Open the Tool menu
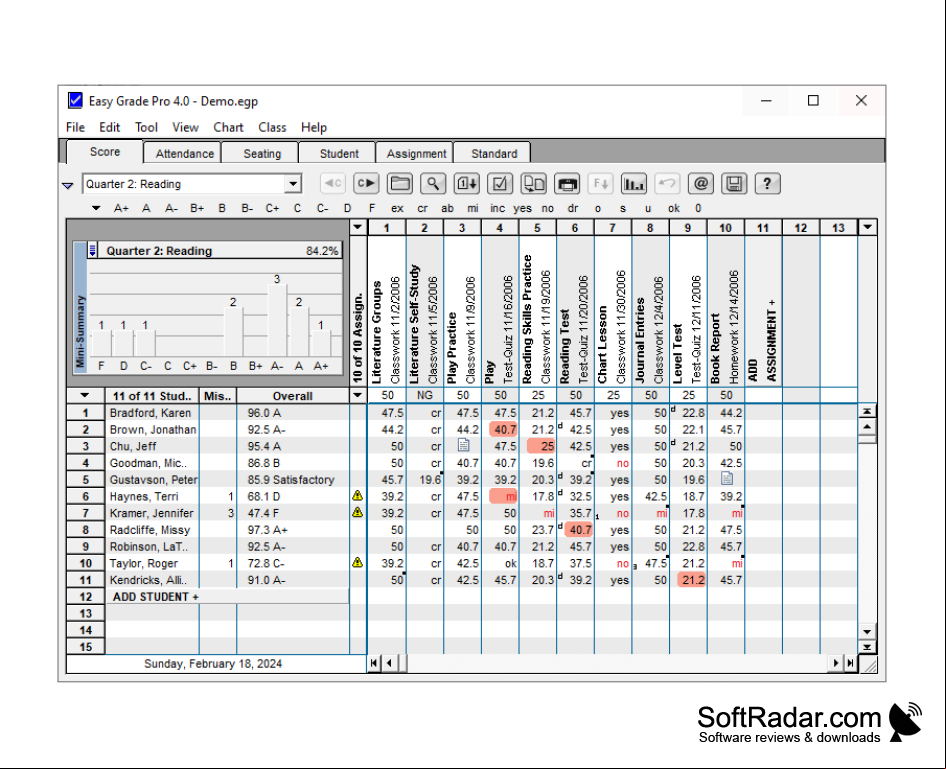The height and width of the screenshot is (769, 946). tap(146, 127)
